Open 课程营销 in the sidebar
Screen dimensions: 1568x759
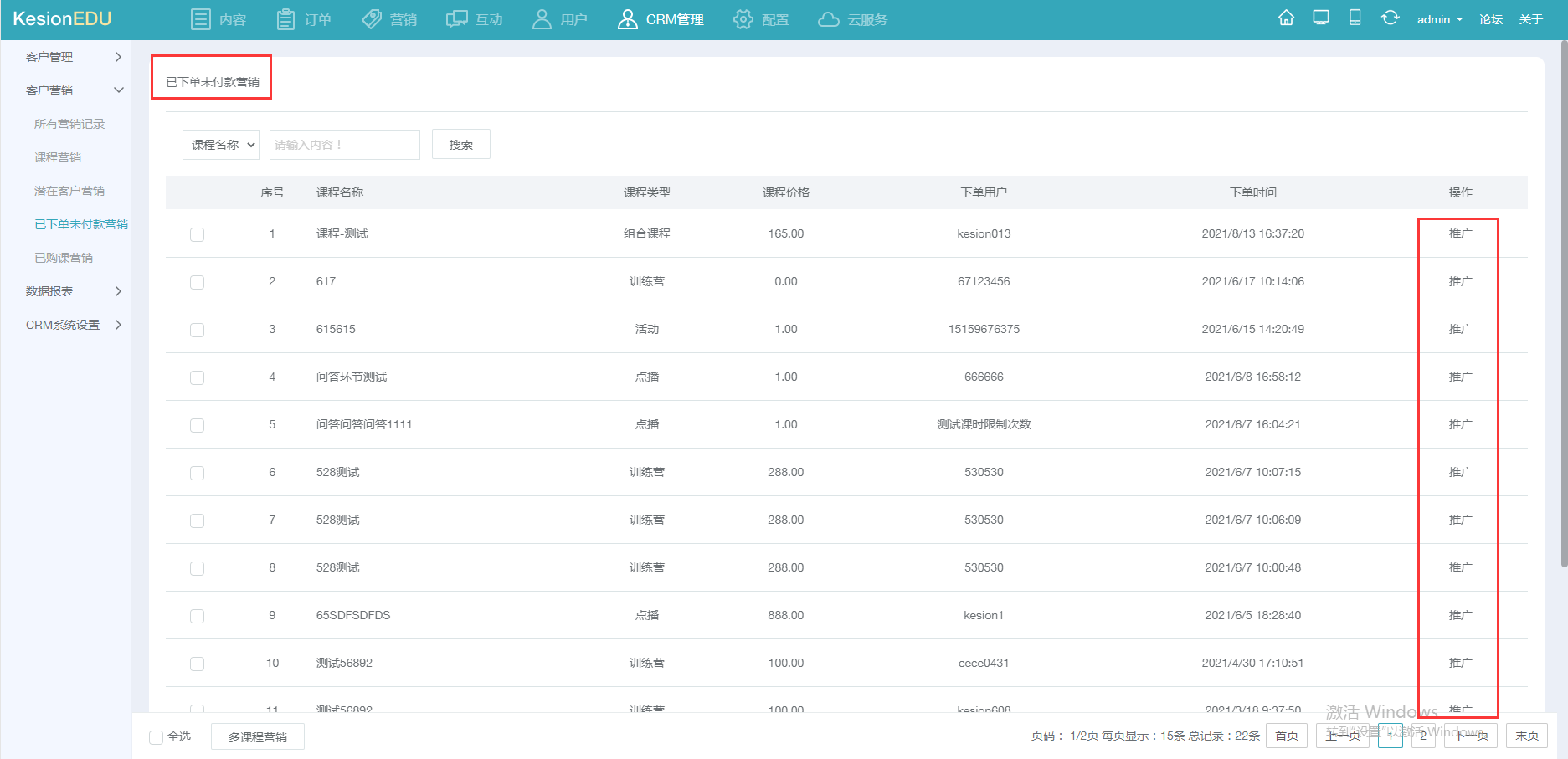(x=58, y=157)
